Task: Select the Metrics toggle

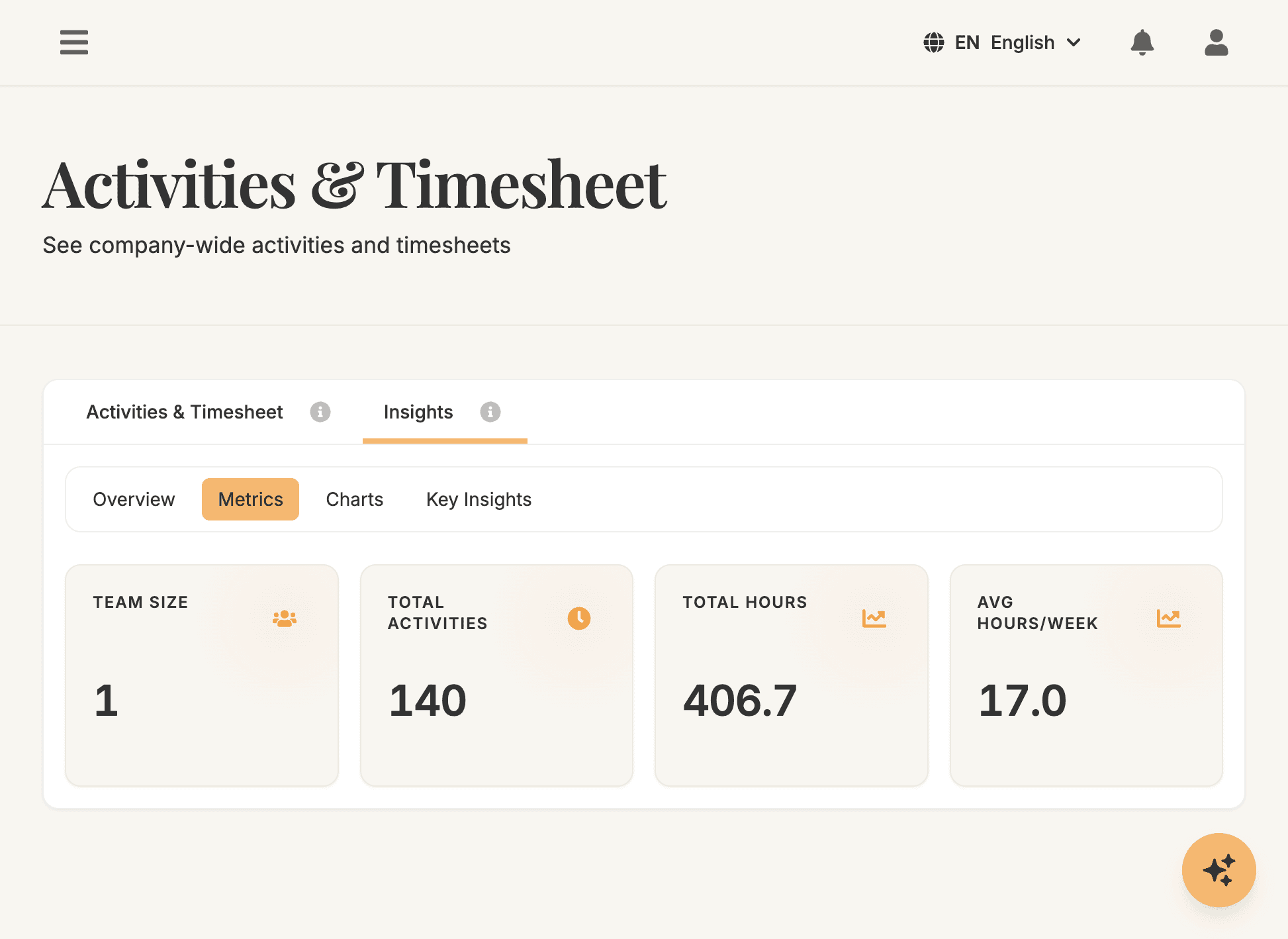Action: [x=250, y=499]
